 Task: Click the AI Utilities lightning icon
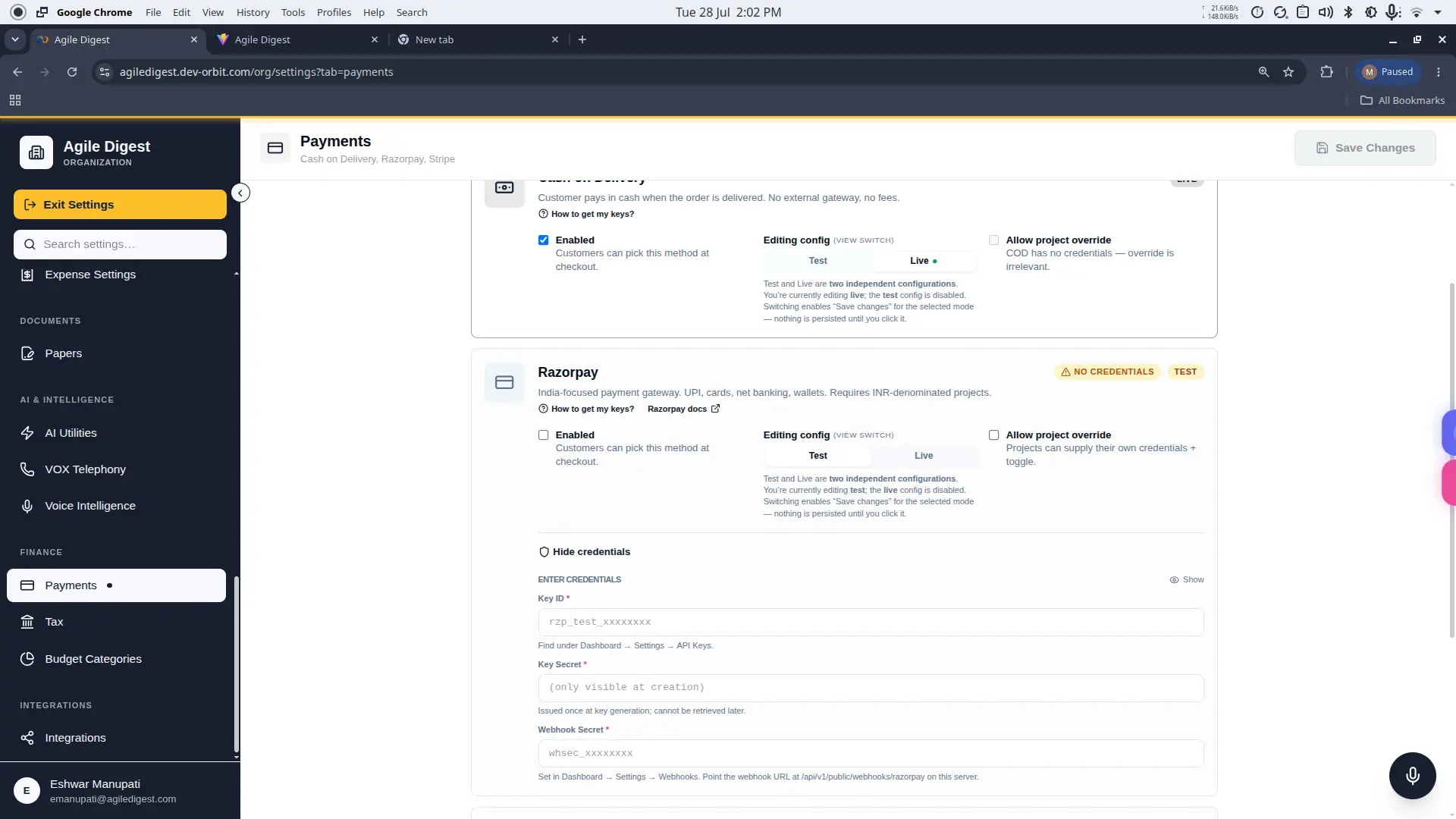27,433
